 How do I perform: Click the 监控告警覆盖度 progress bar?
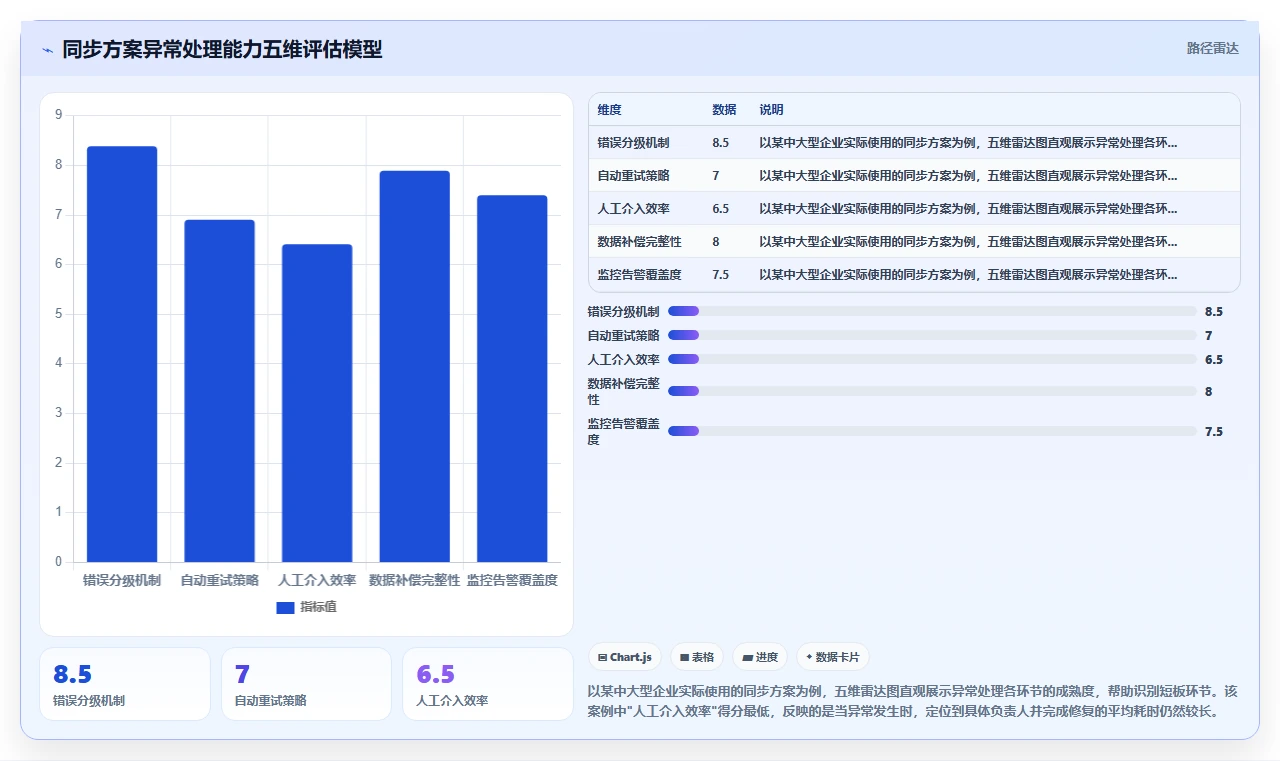pyautogui.click(x=932, y=431)
